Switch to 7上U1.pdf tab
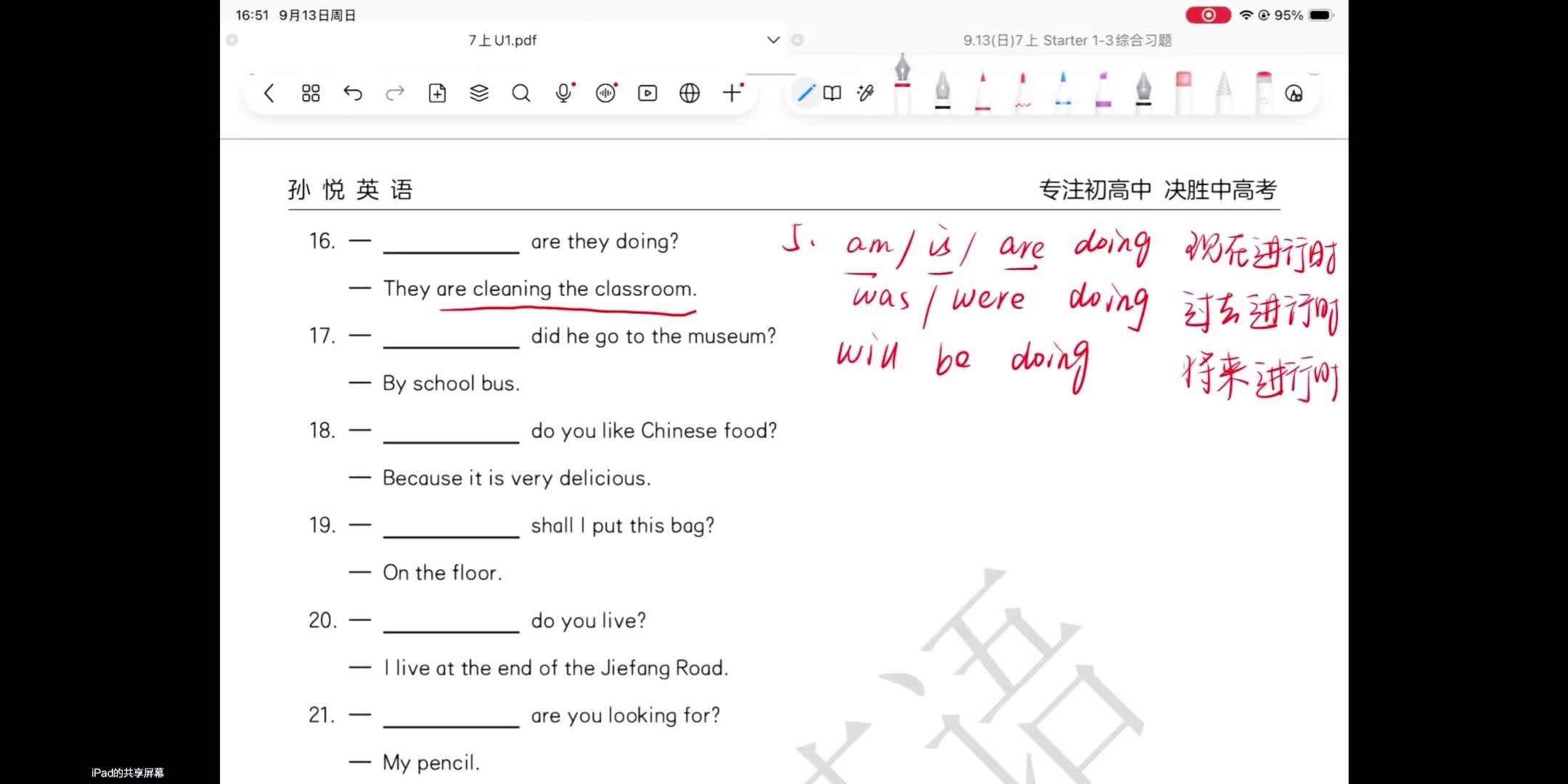Screen dimensions: 1568x784 coord(502,40)
